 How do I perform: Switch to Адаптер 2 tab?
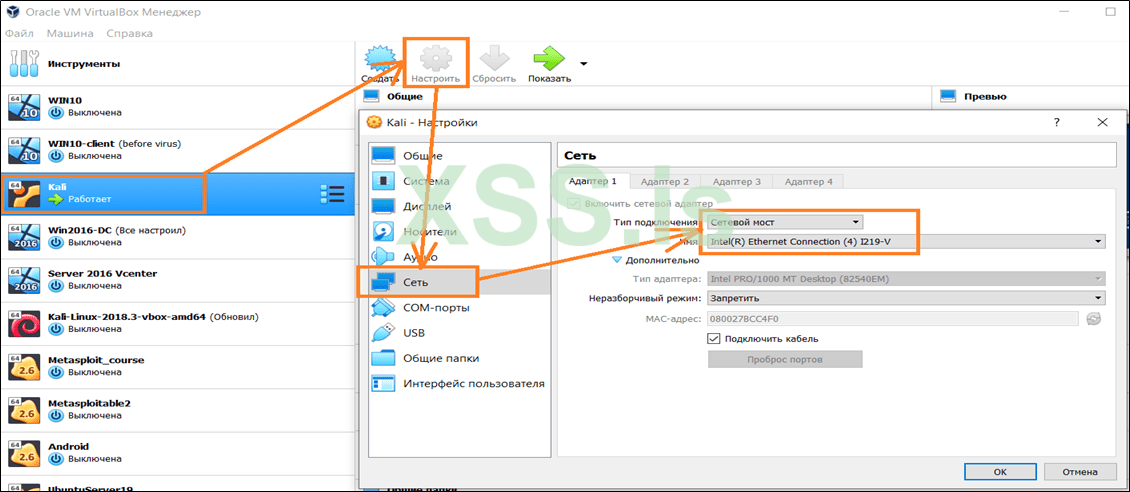(x=664, y=182)
